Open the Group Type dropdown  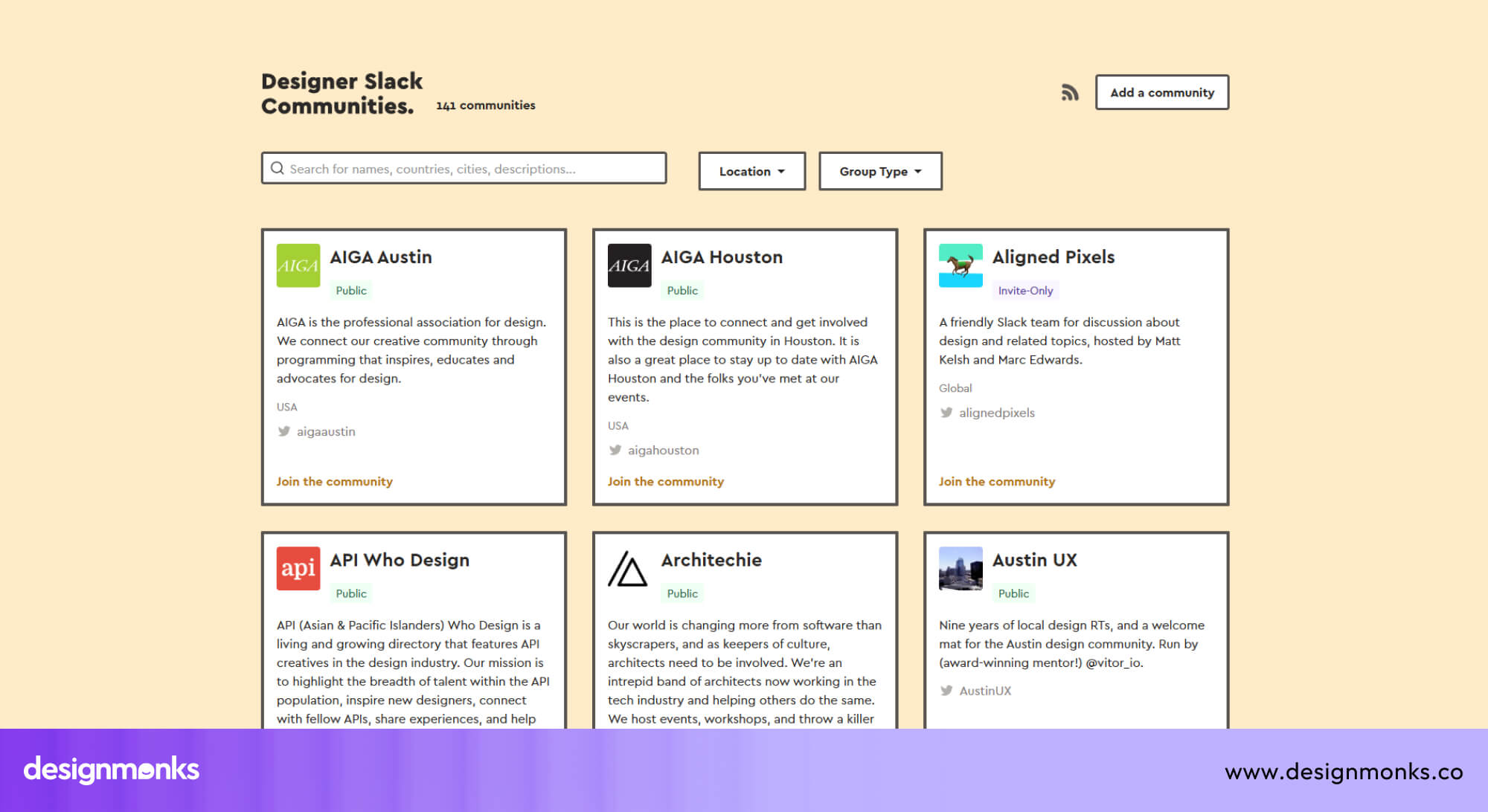(x=880, y=171)
